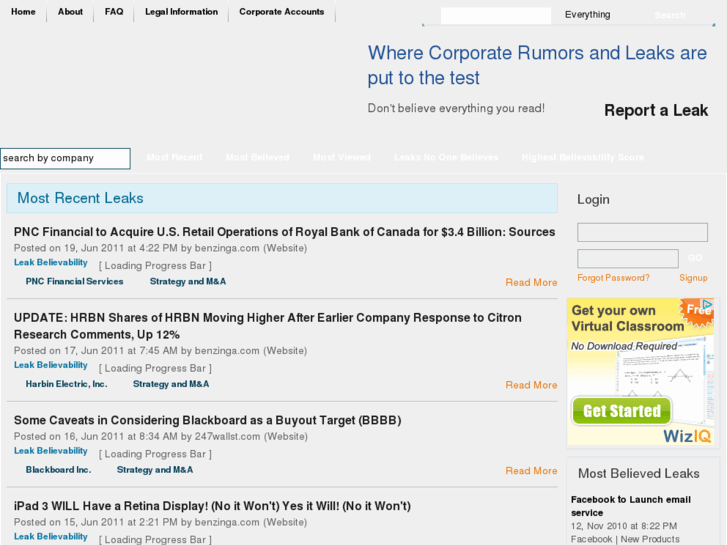Click Blackboard story Loading Progress Bar placeholder
Screen dimensions: 727x545
(x=155, y=454)
